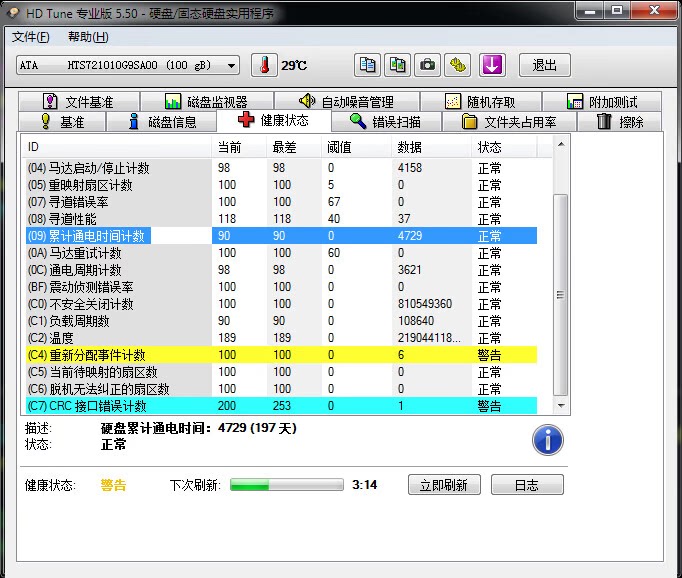Switch to the 附加测试 tab
Viewport: 682px width, 578px height.
pos(602,102)
